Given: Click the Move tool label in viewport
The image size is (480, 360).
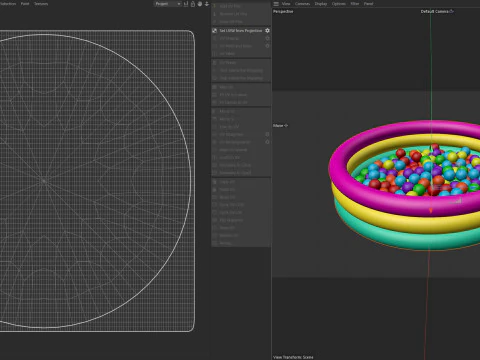Looking at the screenshot, I should 278,126.
